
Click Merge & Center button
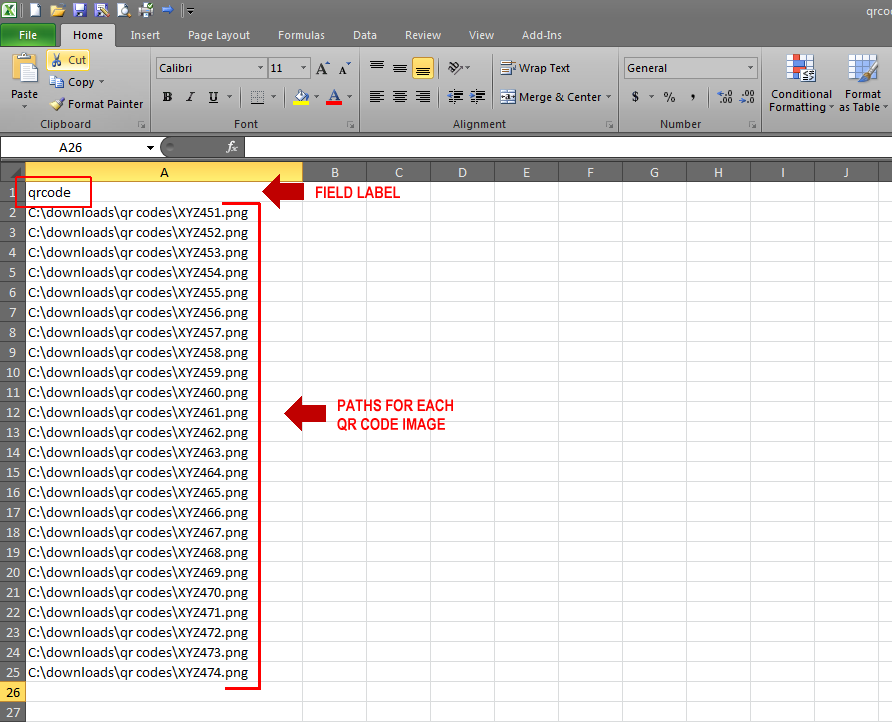(x=550, y=97)
